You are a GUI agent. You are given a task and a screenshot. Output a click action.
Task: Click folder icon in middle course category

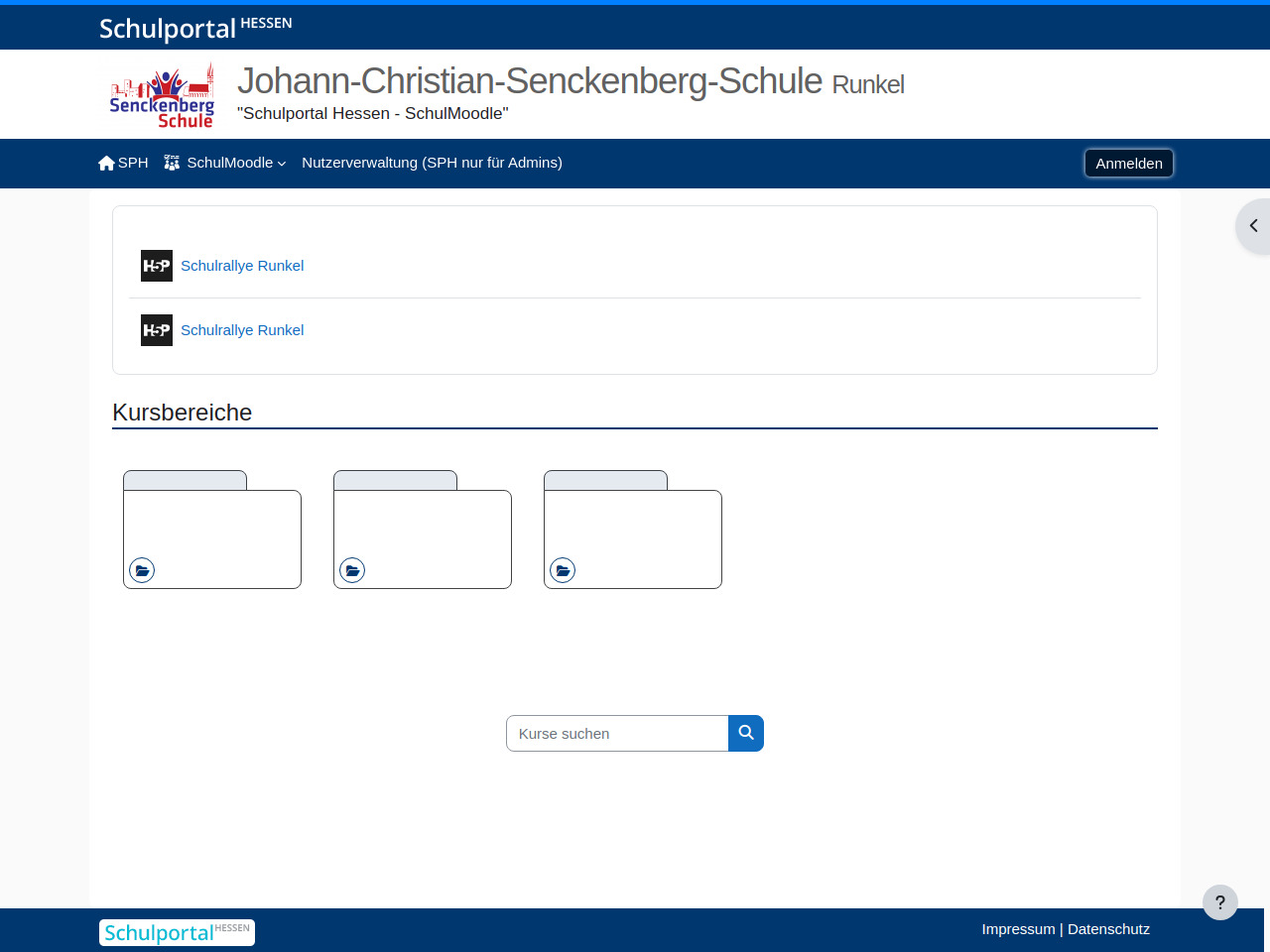point(352,570)
